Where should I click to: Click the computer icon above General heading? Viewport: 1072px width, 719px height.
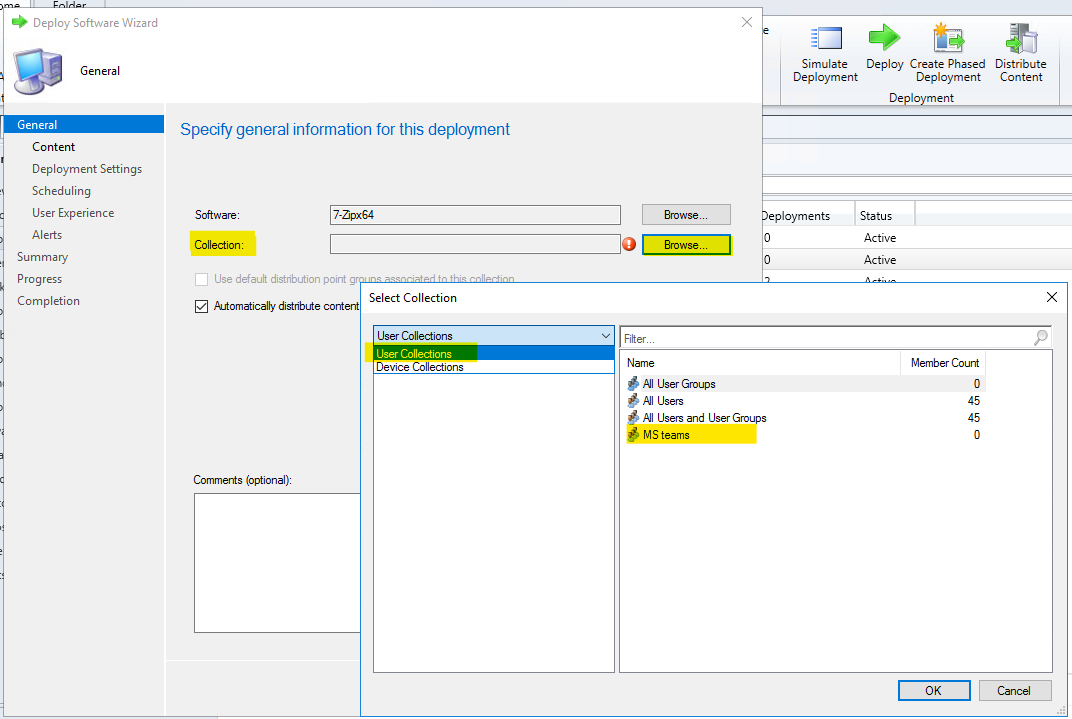coord(37,71)
